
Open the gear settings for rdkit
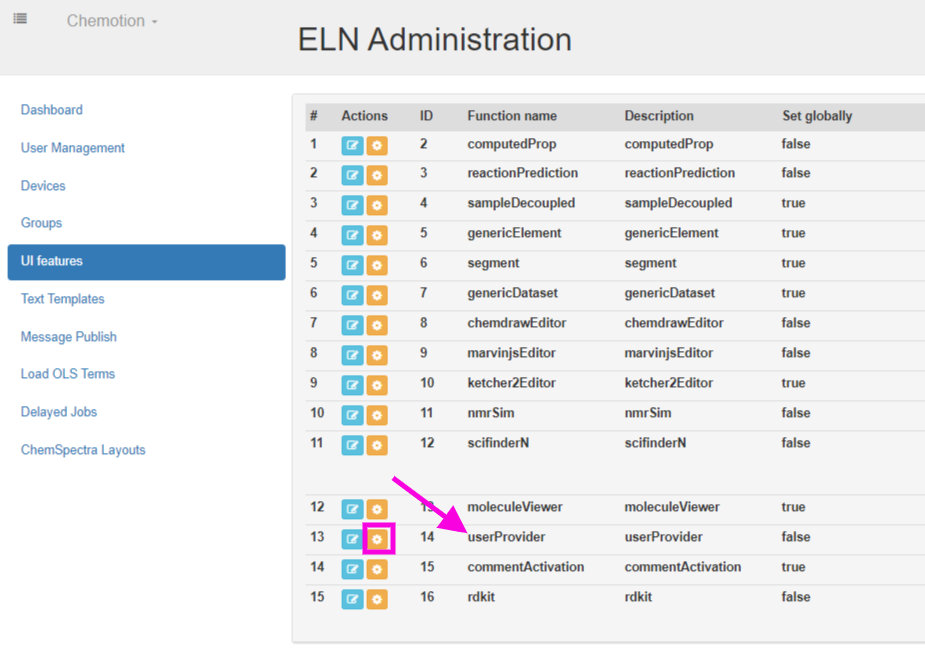click(x=379, y=598)
